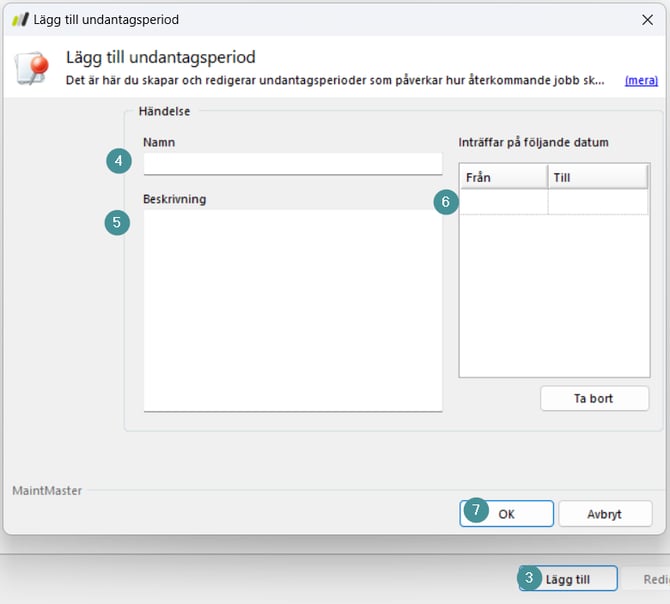This screenshot has height=604, width=670.
Task: Select the first Till date cell
Action: pyautogui.click(x=597, y=201)
